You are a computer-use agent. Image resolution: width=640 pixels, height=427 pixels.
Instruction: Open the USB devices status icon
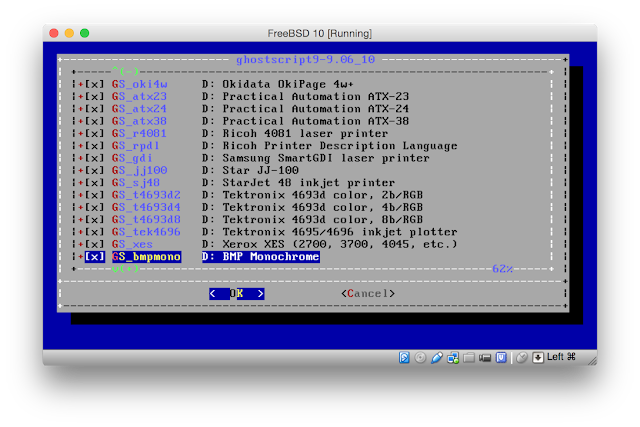coord(436,358)
